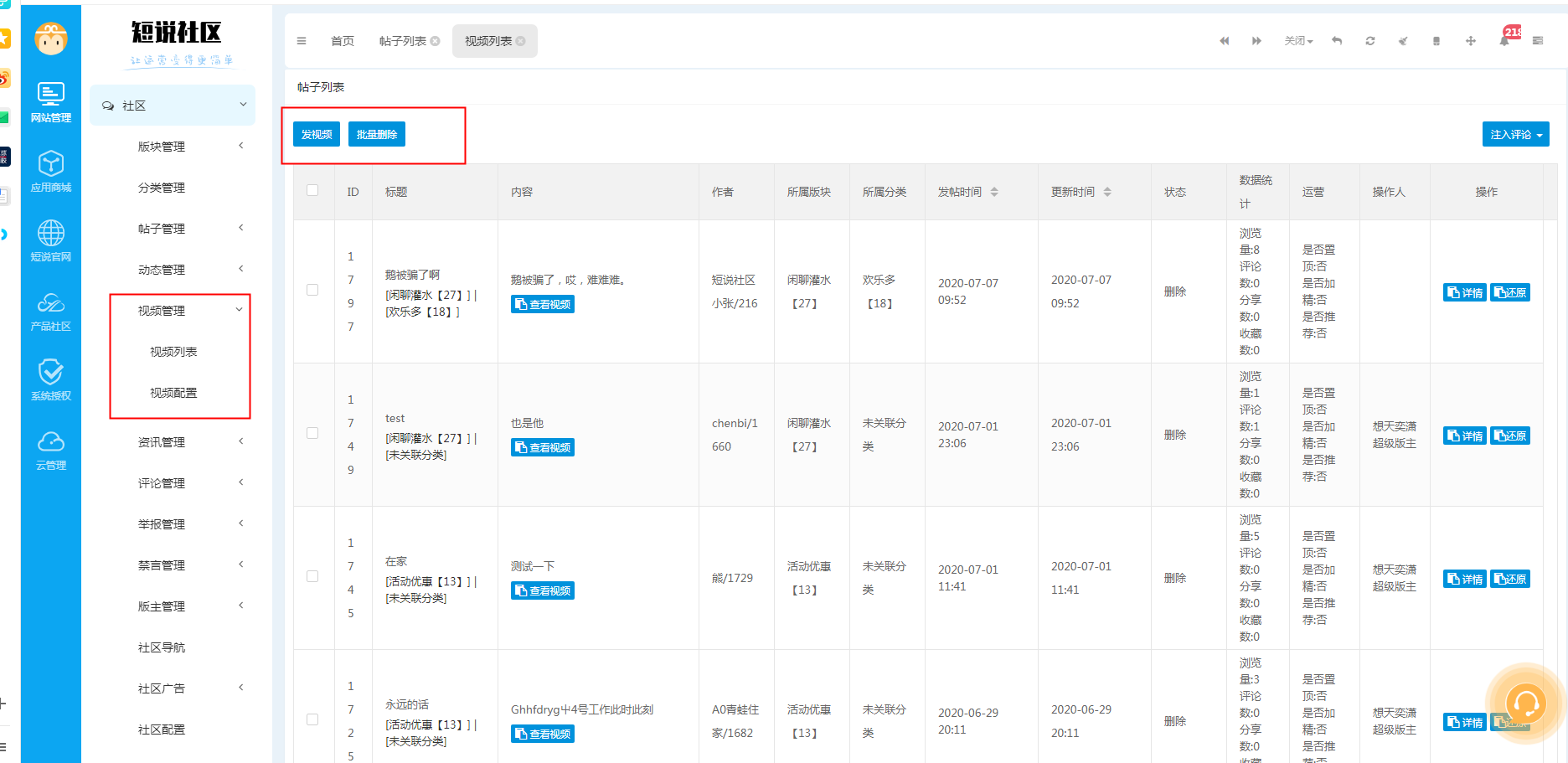Click the 批量删除 button
1568x763 pixels.
[x=377, y=135]
